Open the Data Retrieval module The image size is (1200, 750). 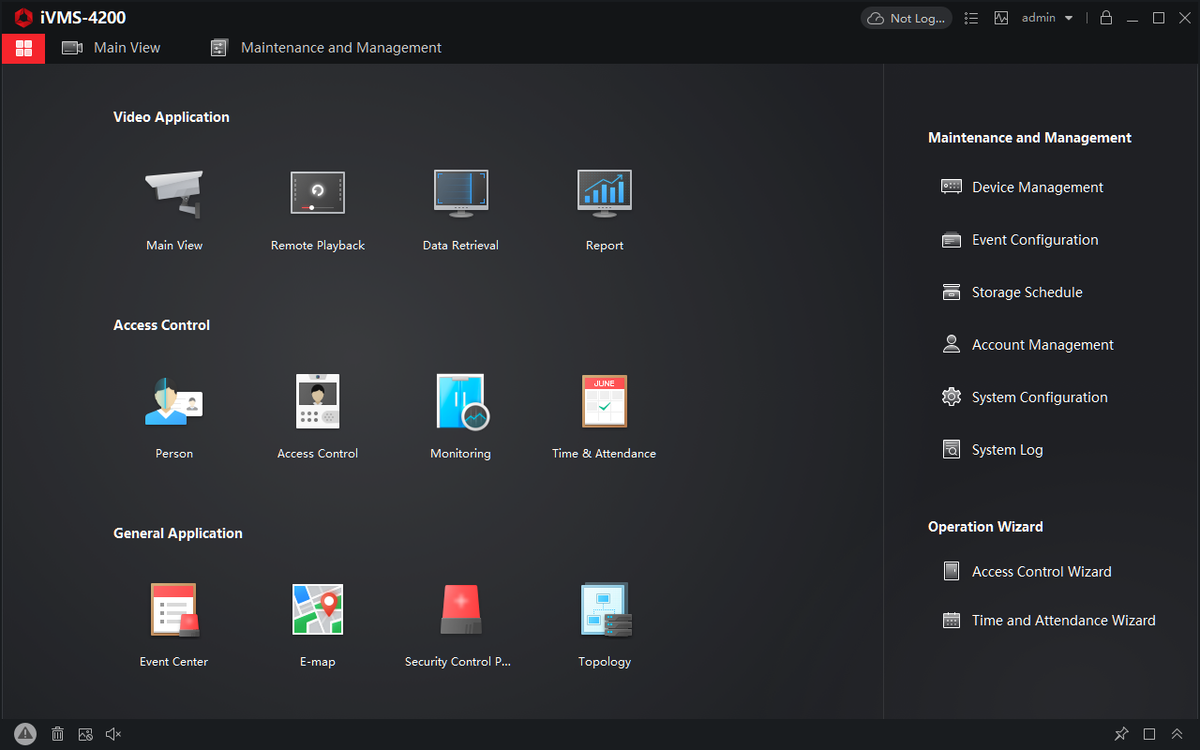(461, 193)
